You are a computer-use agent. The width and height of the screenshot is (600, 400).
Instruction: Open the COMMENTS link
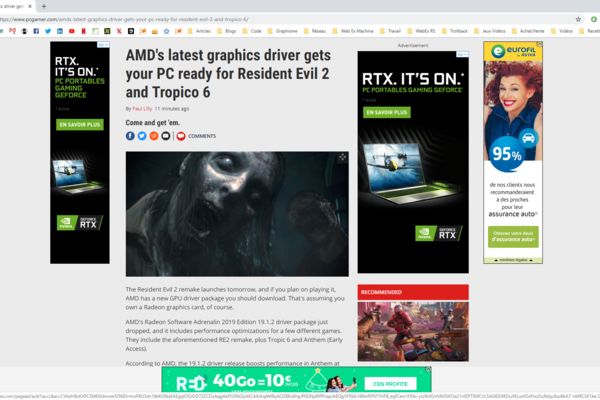point(202,136)
